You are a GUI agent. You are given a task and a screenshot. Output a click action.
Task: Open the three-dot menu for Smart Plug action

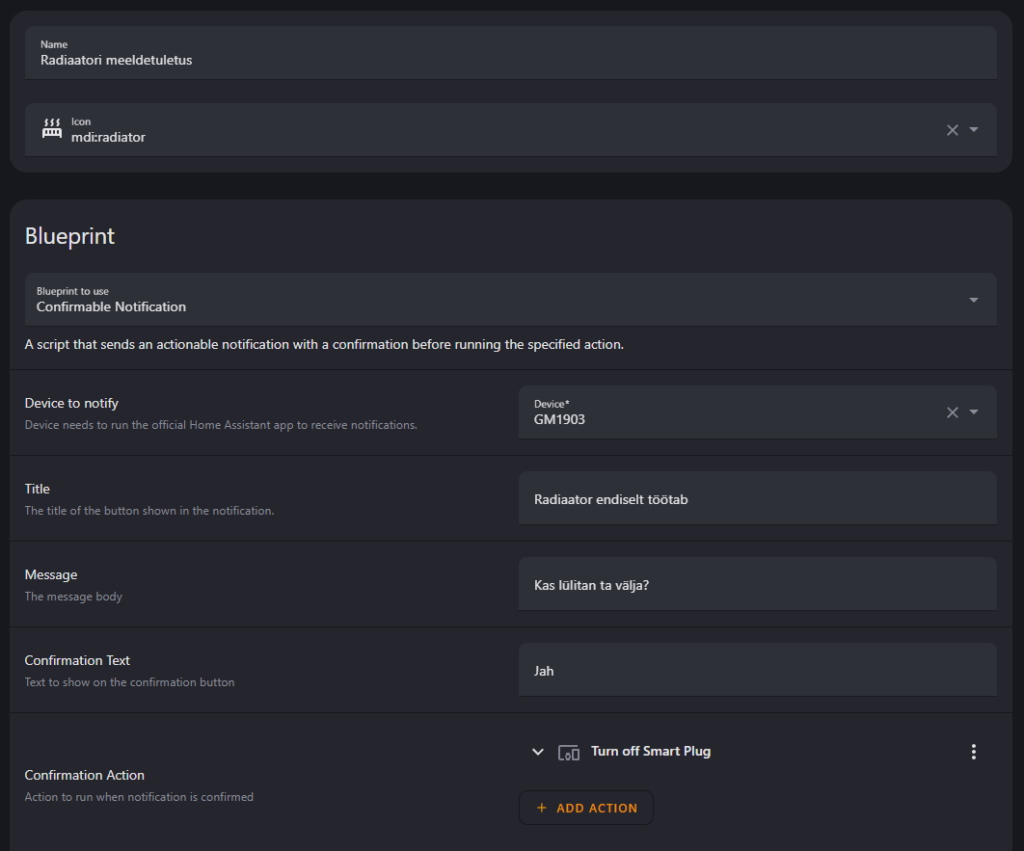tap(973, 752)
